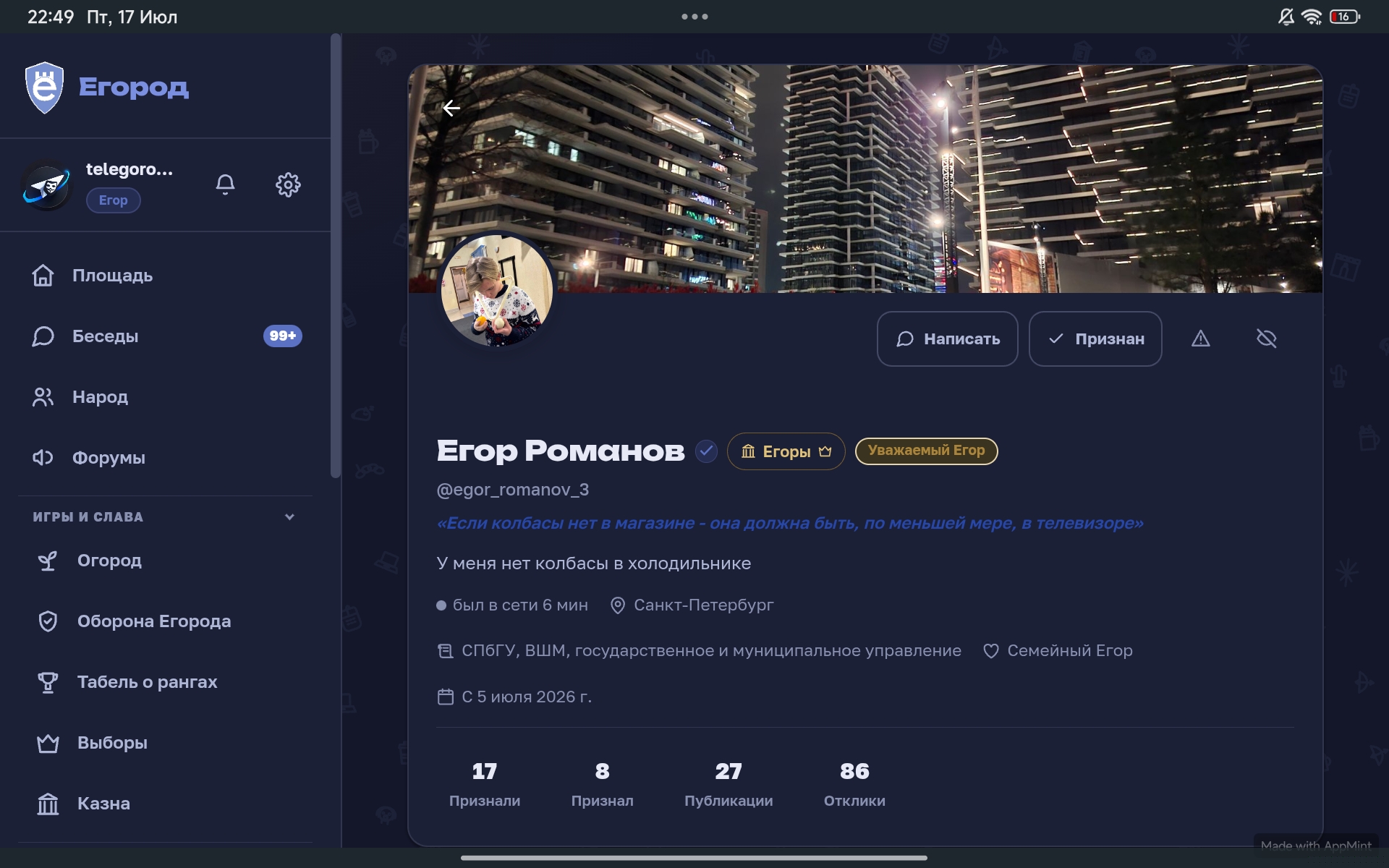Open the telegoro account profile avatar
Viewport: 1389px width, 868px height.
pos(46,185)
